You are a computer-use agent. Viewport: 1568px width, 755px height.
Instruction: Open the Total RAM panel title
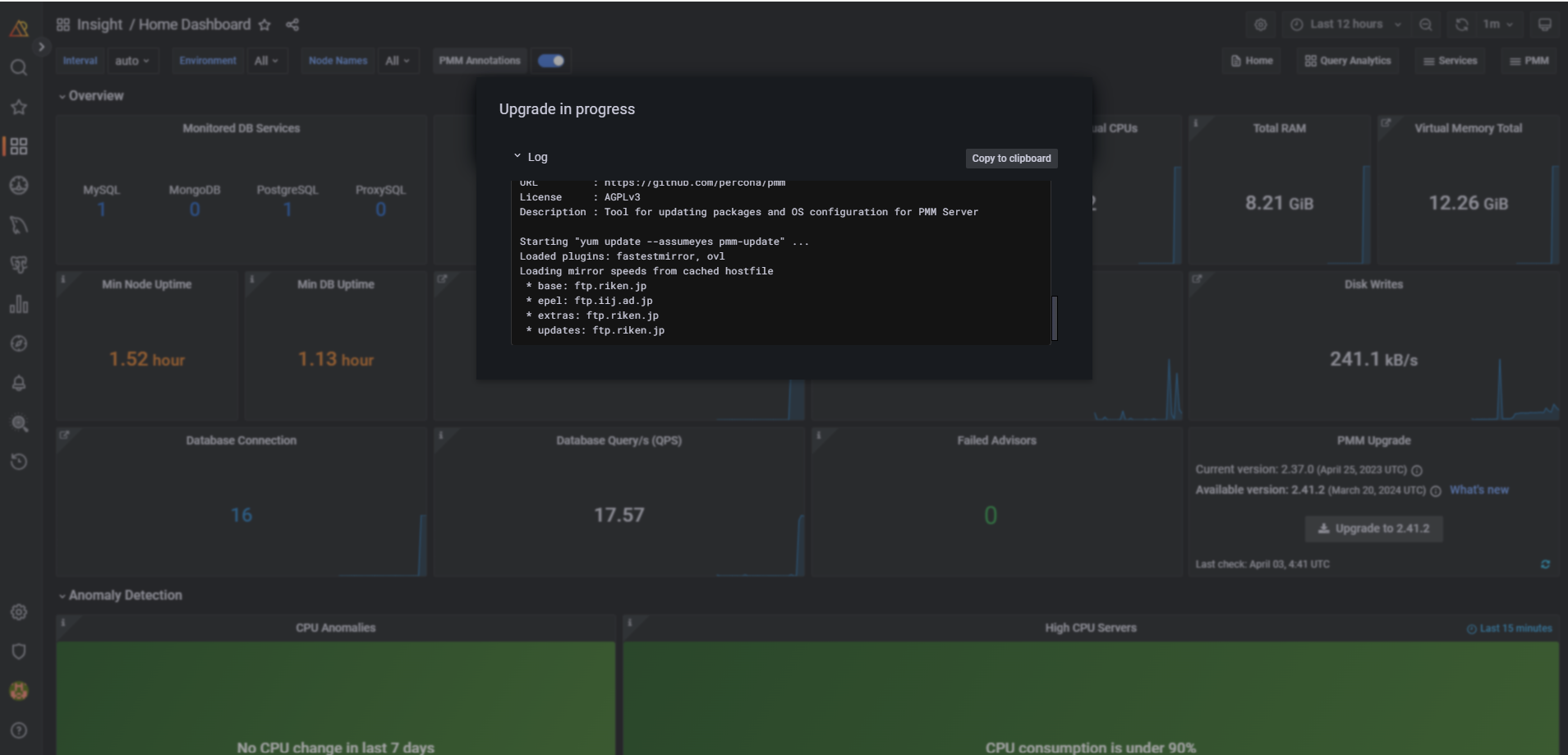click(x=1279, y=129)
